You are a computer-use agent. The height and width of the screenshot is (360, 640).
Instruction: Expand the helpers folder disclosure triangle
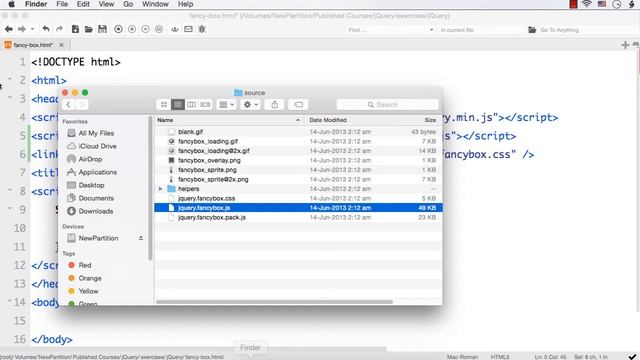(160, 189)
